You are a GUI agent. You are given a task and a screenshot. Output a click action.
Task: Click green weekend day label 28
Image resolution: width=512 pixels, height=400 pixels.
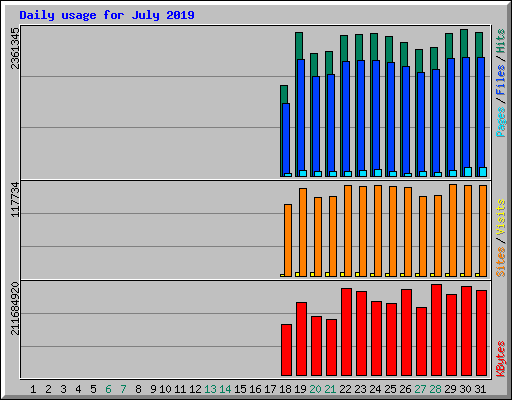tap(435, 389)
